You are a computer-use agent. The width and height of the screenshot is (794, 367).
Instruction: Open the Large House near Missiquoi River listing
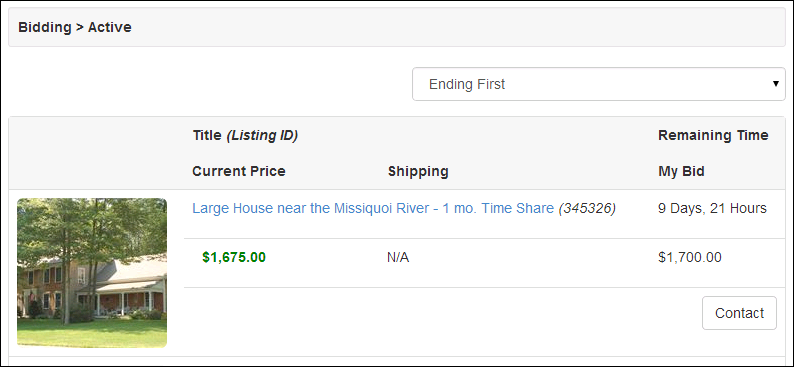[x=373, y=208]
